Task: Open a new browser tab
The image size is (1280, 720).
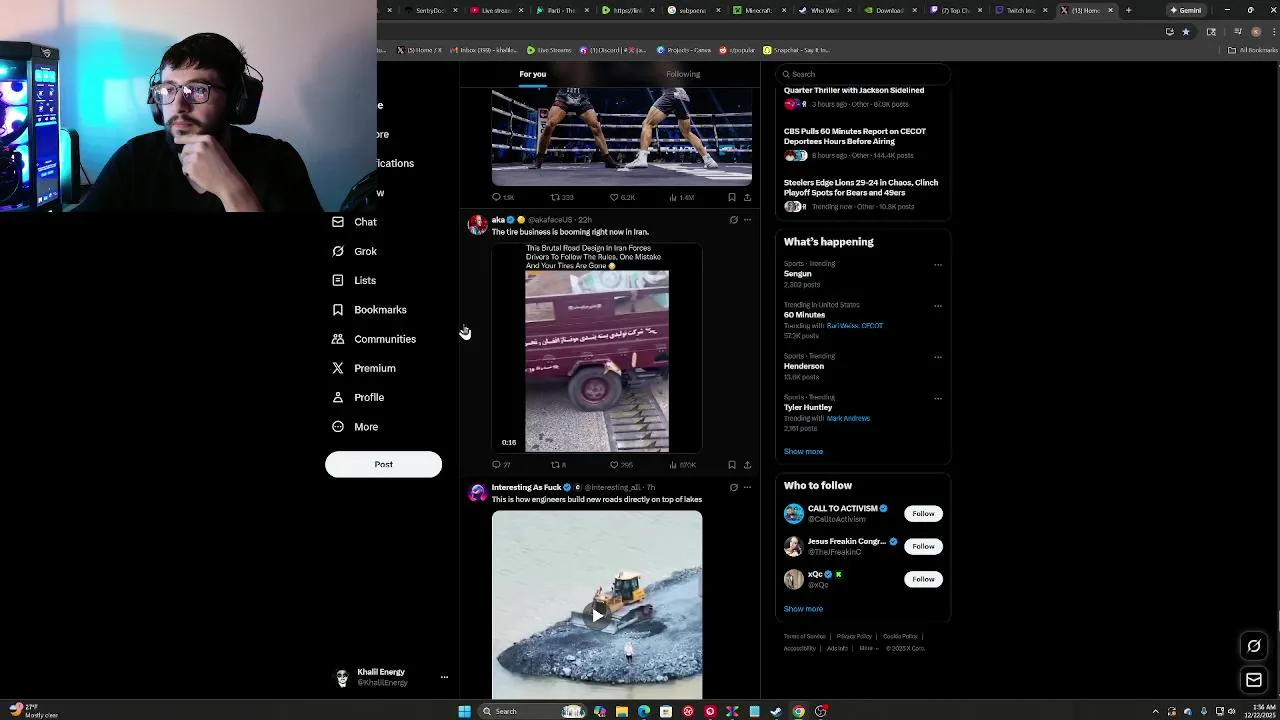Action: (1128, 10)
